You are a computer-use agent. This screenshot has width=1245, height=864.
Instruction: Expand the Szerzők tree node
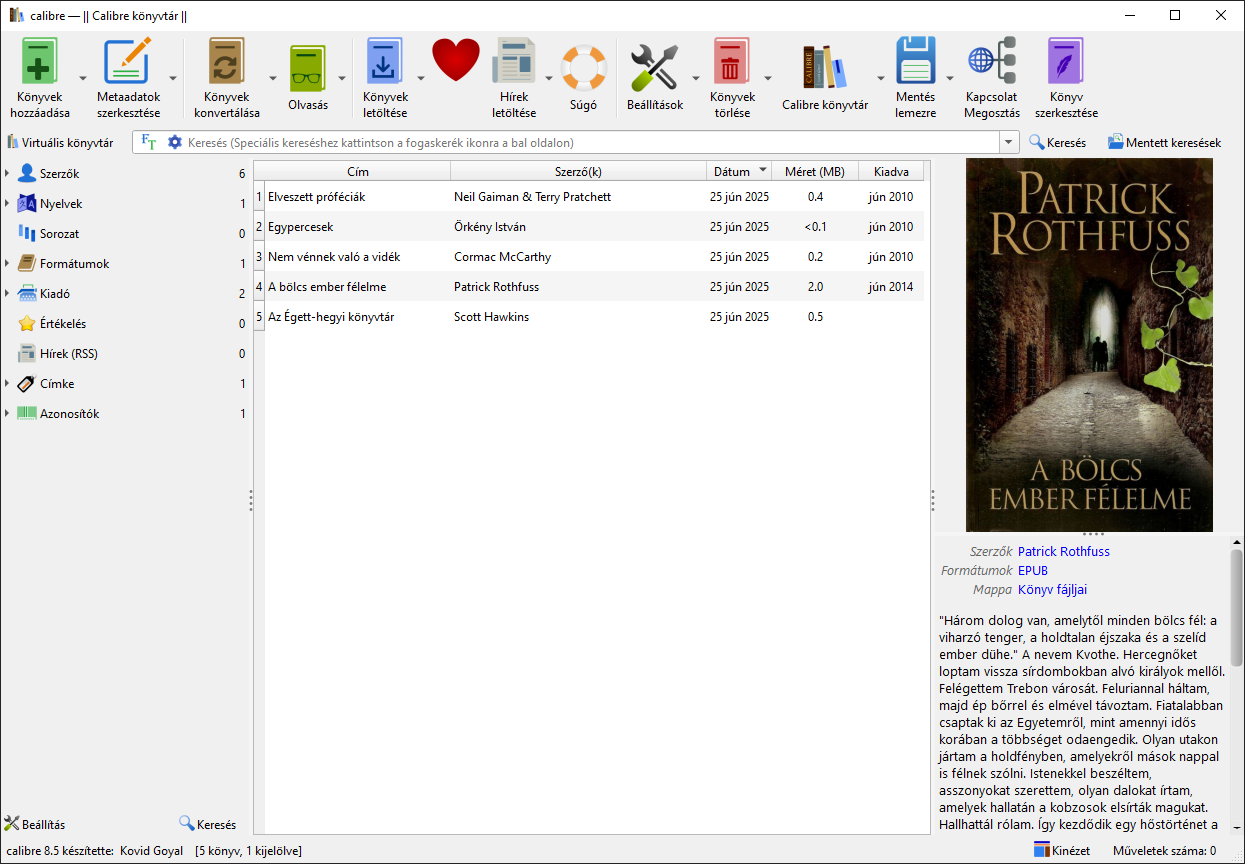(7, 174)
